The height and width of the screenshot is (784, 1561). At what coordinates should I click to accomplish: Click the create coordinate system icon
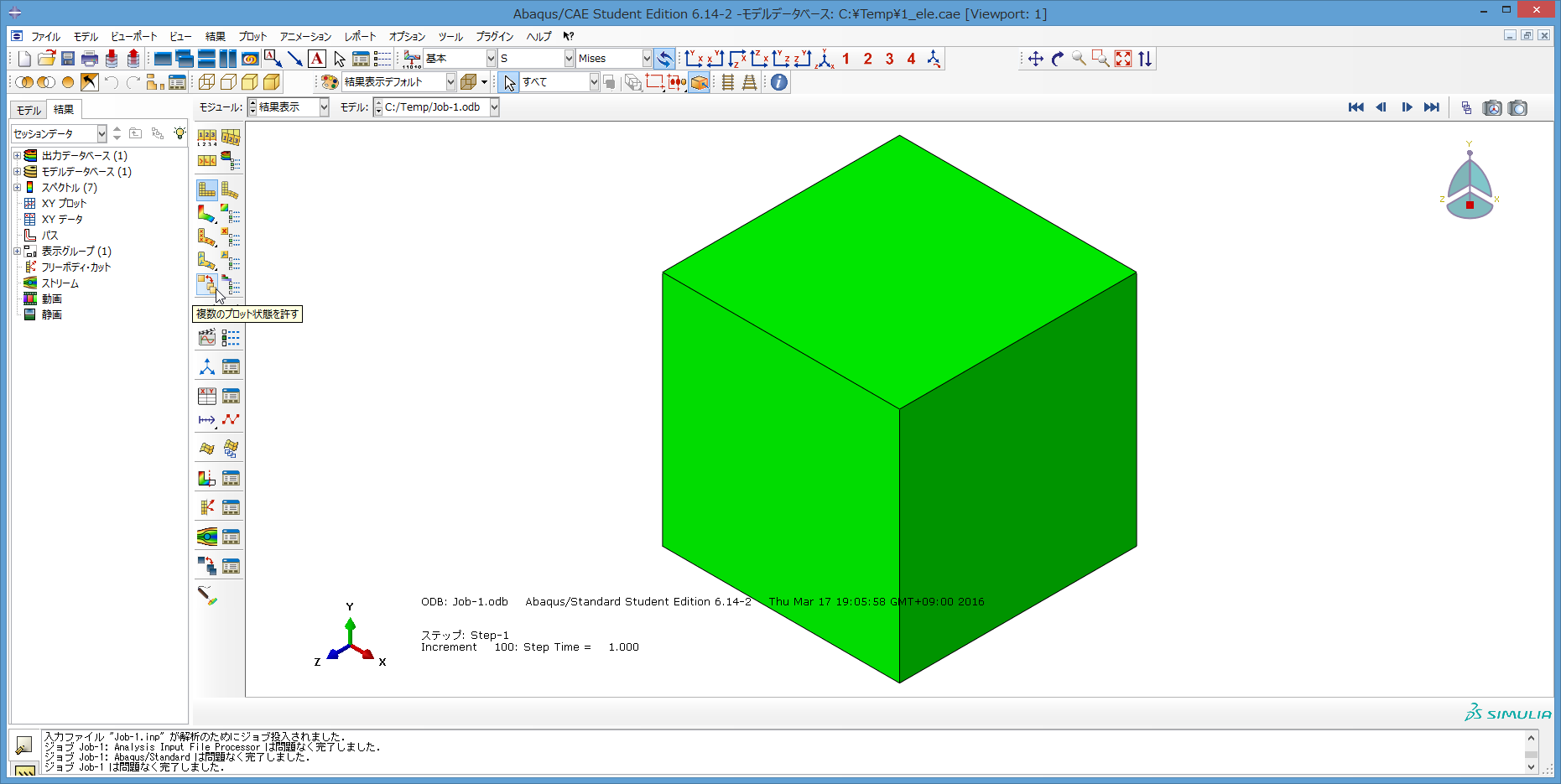tap(207, 367)
